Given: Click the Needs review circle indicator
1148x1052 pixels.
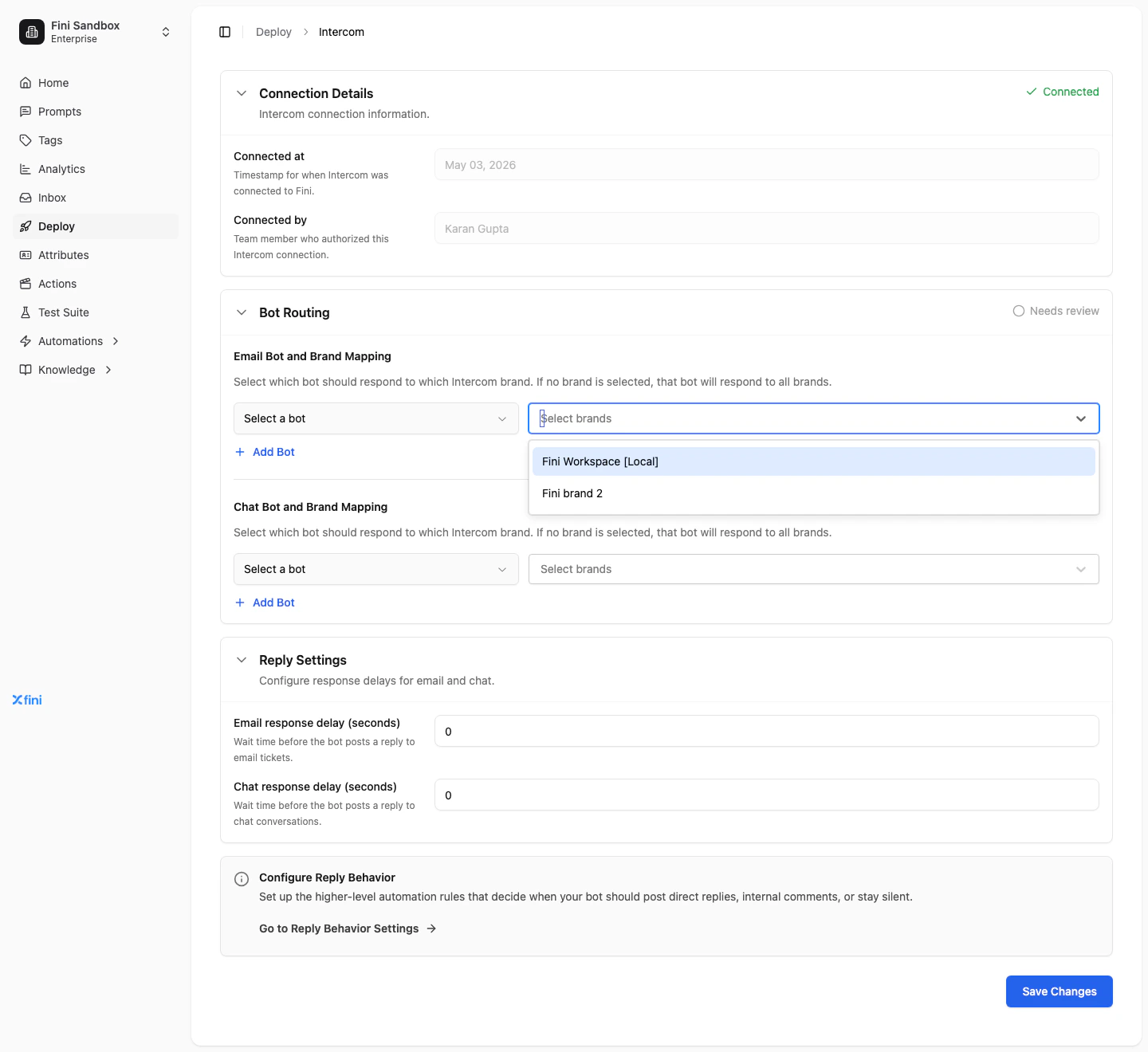Looking at the screenshot, I should 1019,311.
